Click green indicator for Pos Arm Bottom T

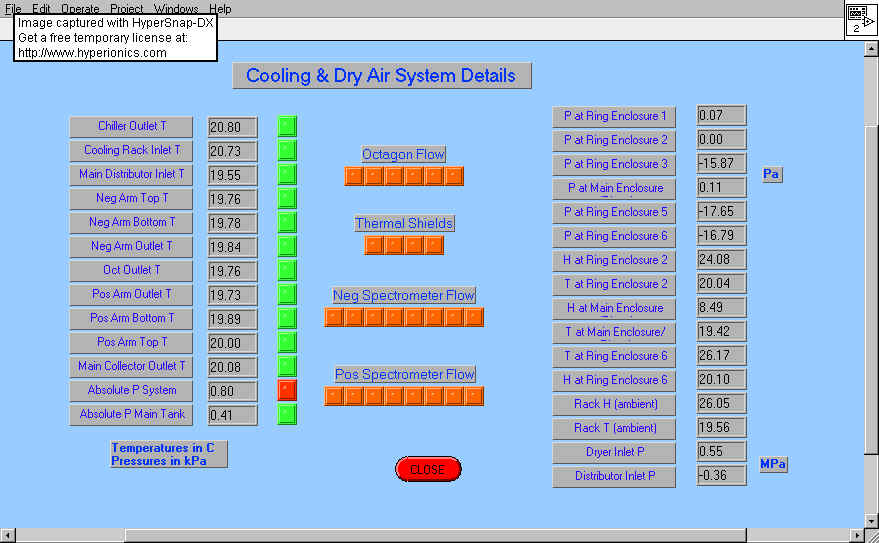click(287, 318)
